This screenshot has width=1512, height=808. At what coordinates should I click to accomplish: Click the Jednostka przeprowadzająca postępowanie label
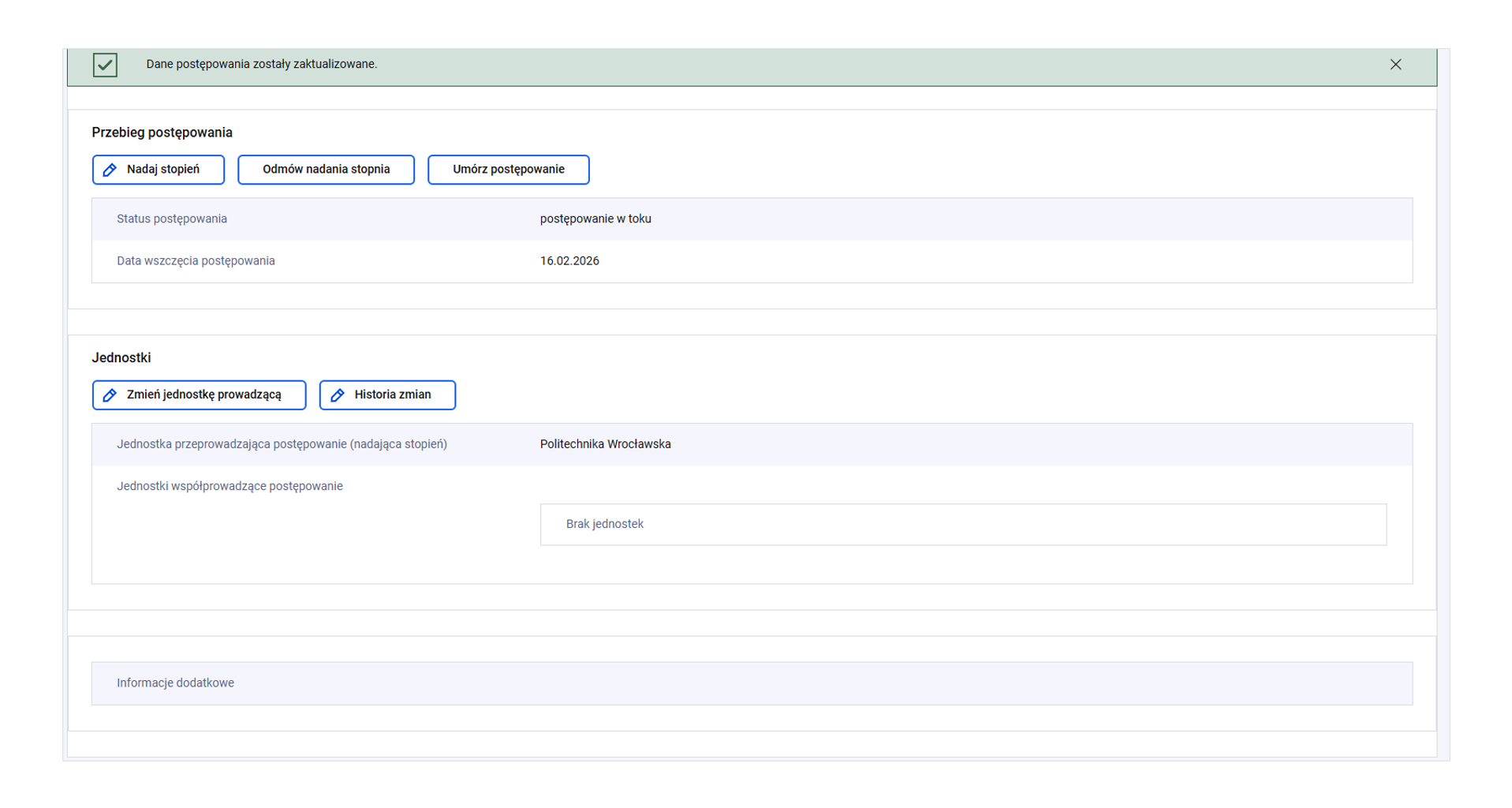pyautogui.click(x=282, y=444)
